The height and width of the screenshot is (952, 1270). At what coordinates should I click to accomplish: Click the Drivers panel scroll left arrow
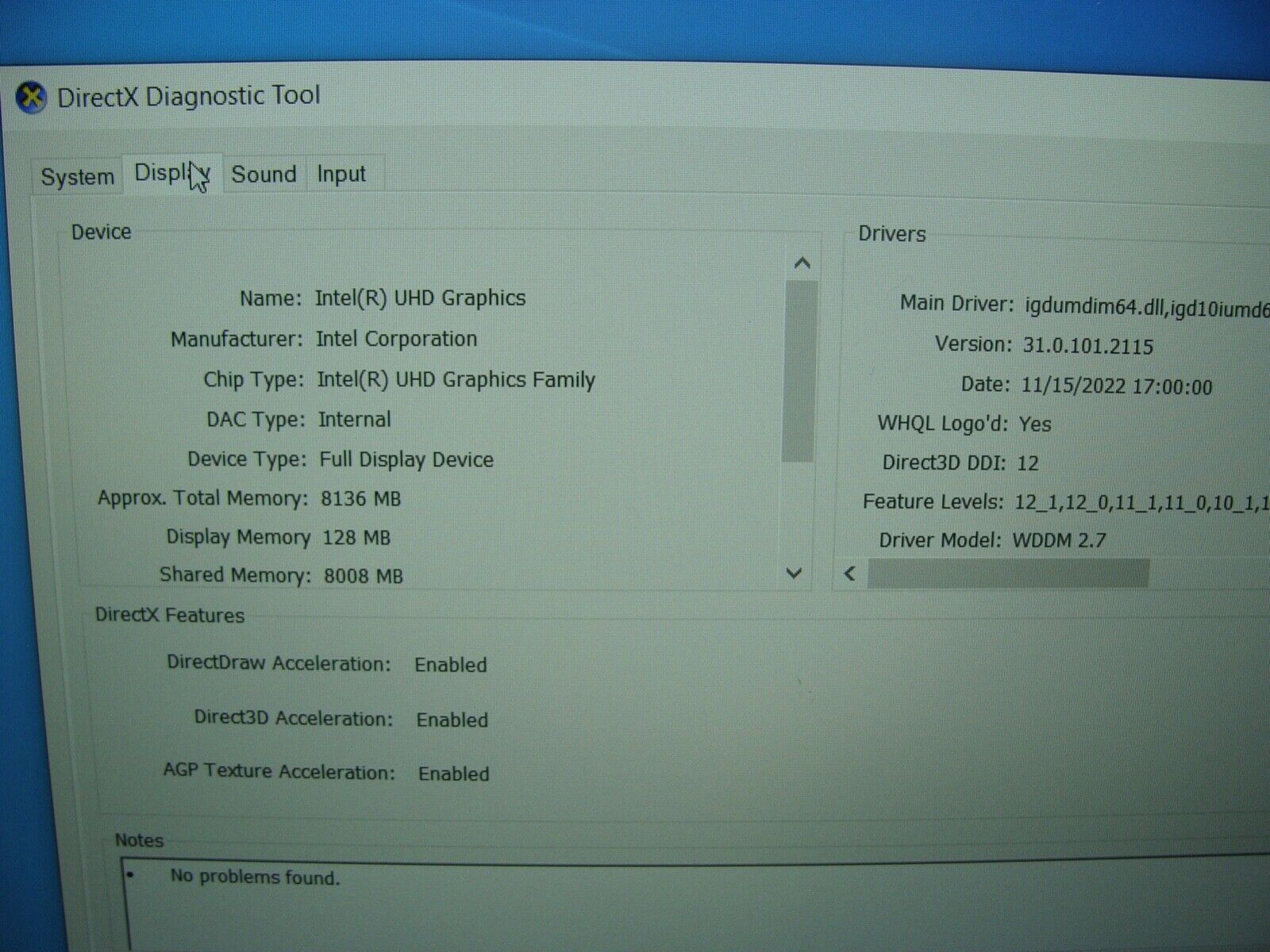(x=850, y=573)
